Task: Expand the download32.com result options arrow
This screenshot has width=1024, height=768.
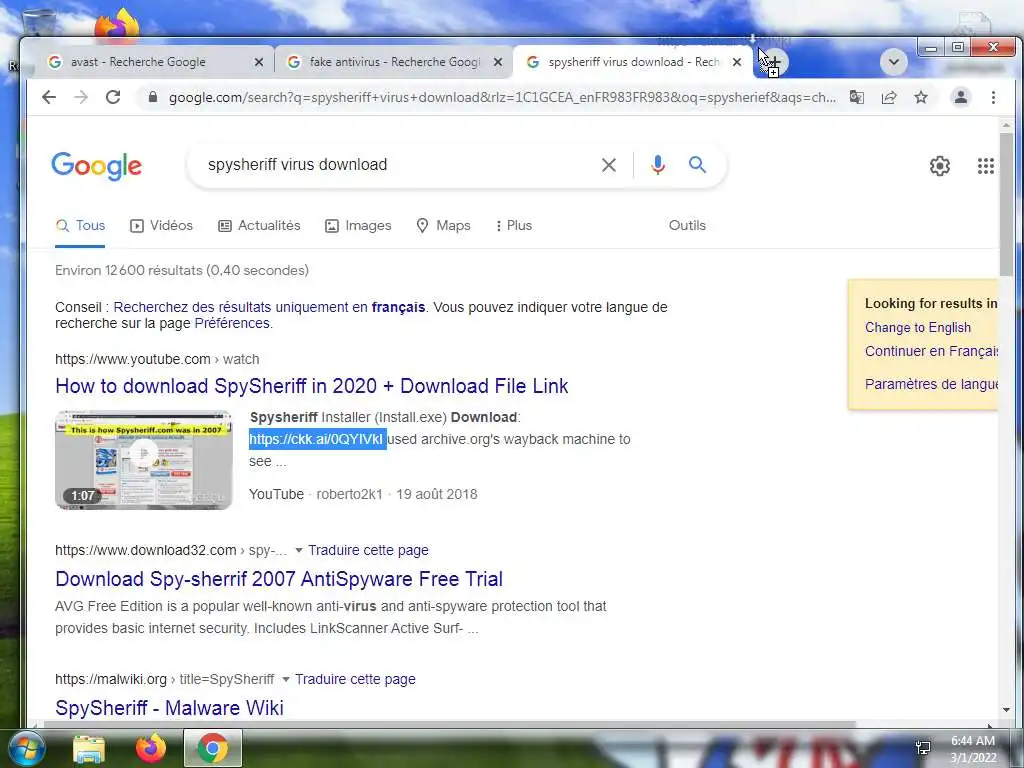Action: coord(298,551)
